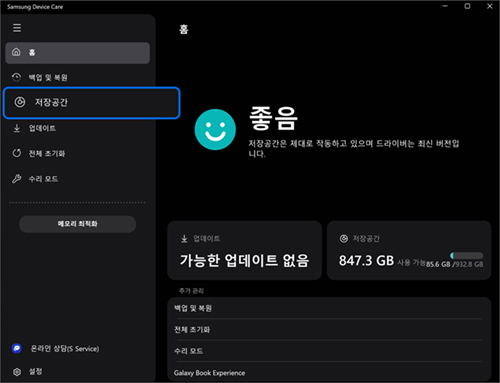This screenshot has height=383, width=500.
Task: Click the reset circular arrow icon
Action: [x=17, y=153]
